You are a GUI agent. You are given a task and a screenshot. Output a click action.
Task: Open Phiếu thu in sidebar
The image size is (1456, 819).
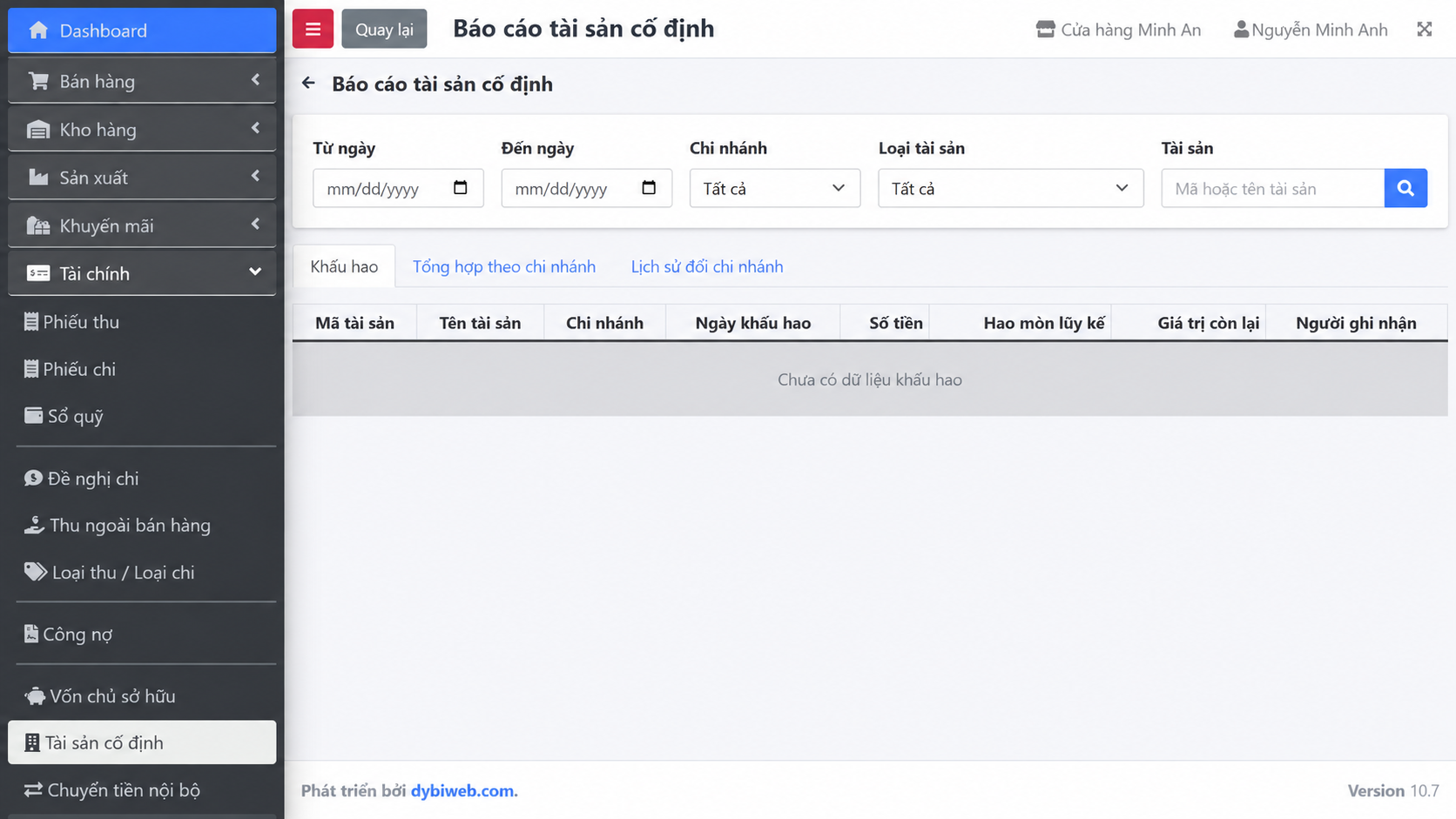click(142, 322)
